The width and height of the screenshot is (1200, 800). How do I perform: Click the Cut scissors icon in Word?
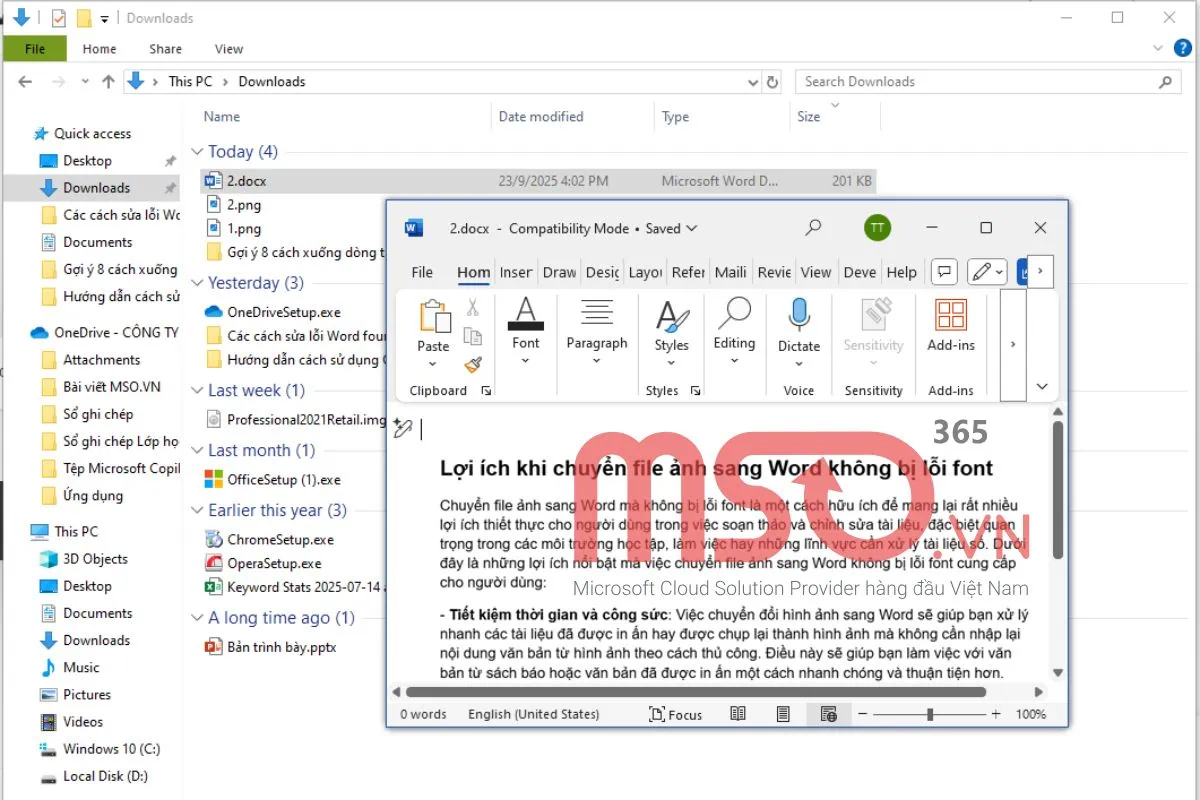473,308
